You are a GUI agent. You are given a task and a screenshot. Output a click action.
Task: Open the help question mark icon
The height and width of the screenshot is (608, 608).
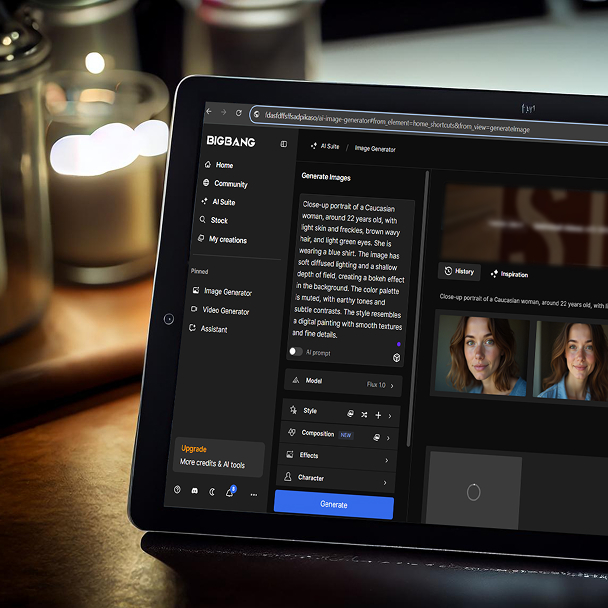click(177, 489)
